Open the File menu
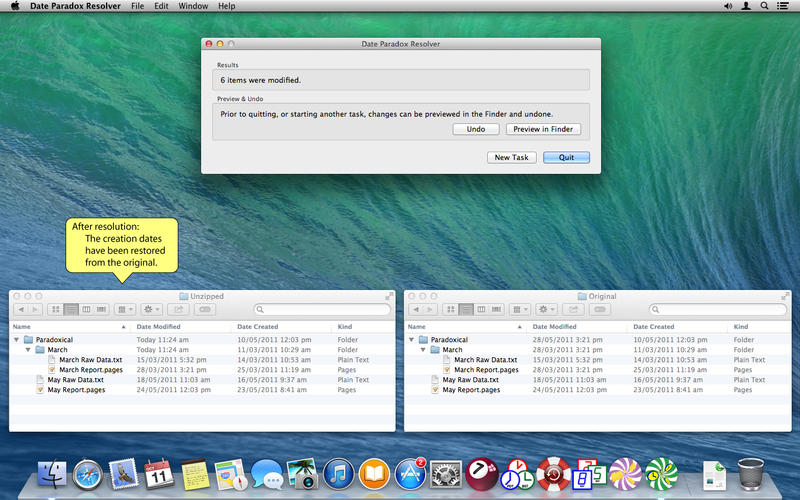The height and width of the screenshot is (500, 800). (138, 6)
